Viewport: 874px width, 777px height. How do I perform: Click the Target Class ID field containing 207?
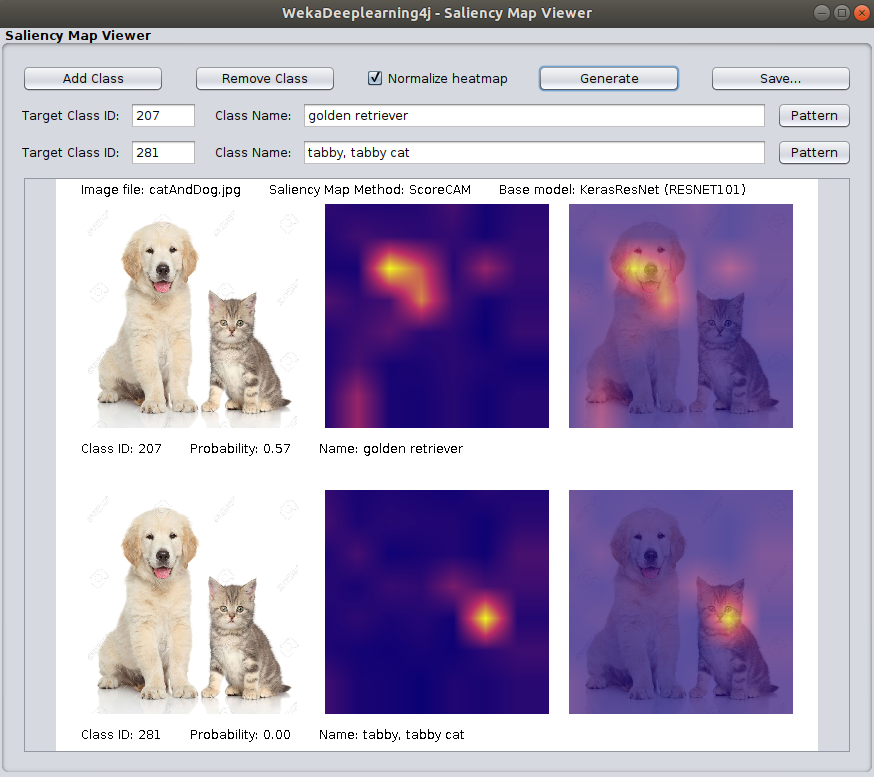point(163,115)
